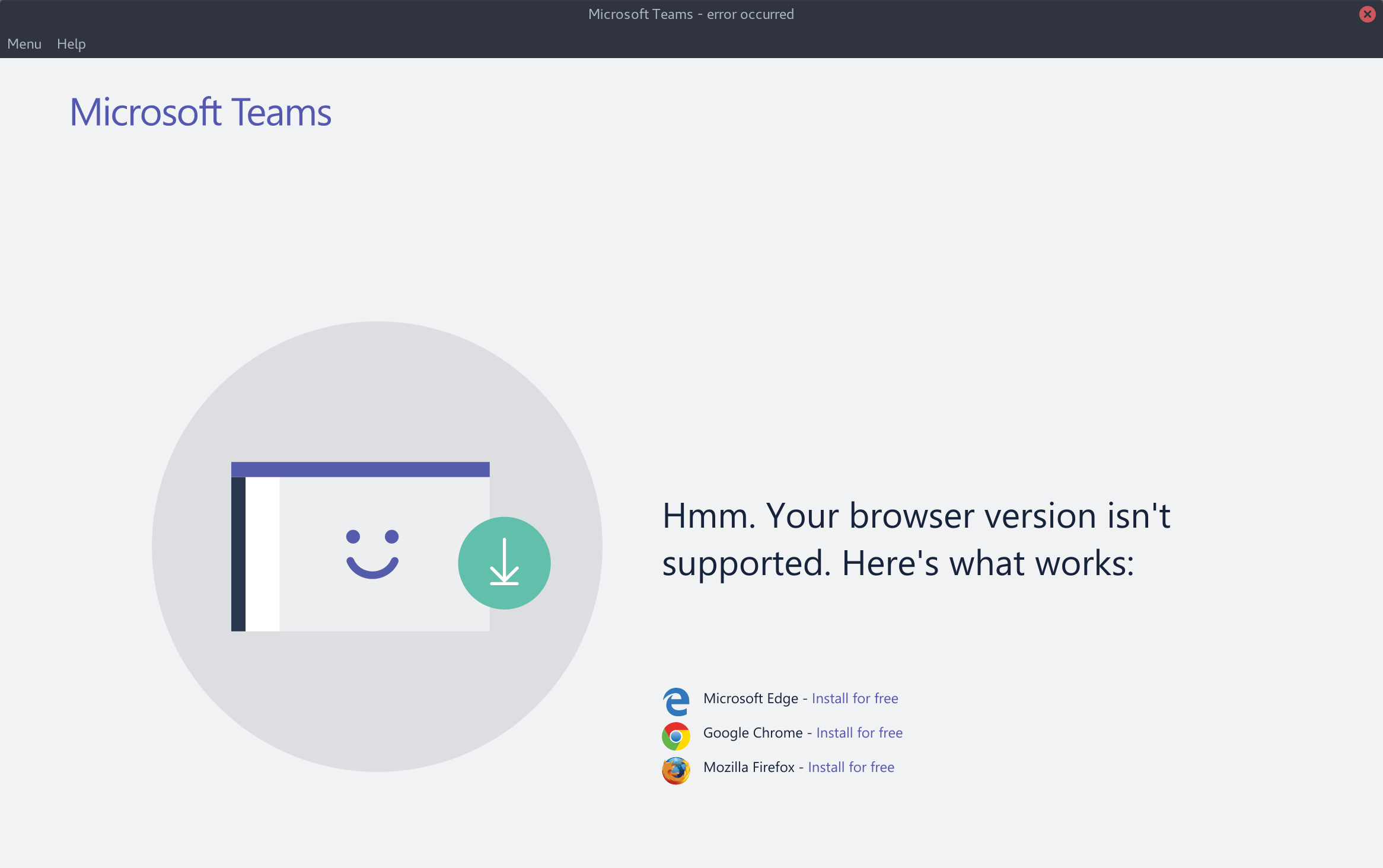Click the purple bar atop illustrated window

point(360,469)
